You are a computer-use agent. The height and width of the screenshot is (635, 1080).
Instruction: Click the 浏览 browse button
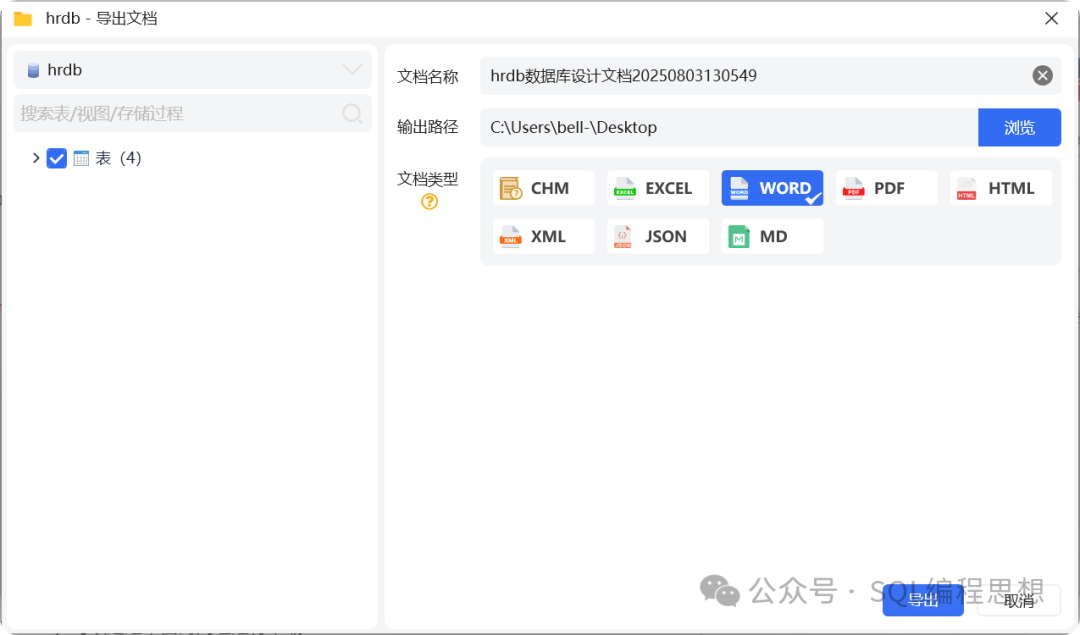(x=1019, y=127)
